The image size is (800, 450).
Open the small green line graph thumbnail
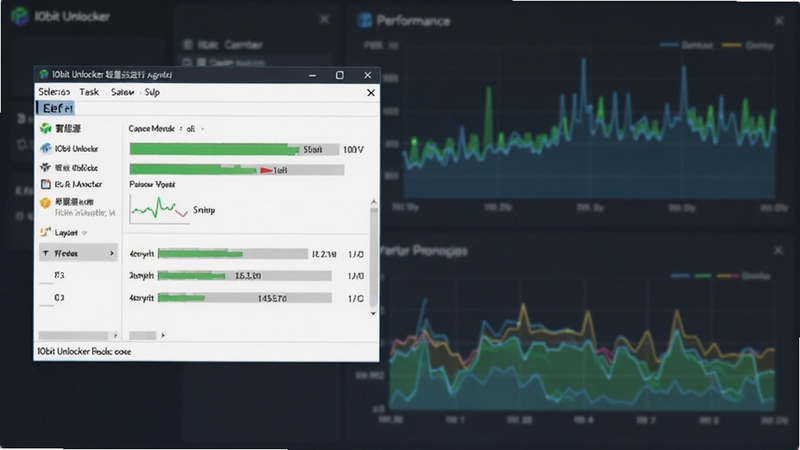pyautogui.click(x=159, y=209)
